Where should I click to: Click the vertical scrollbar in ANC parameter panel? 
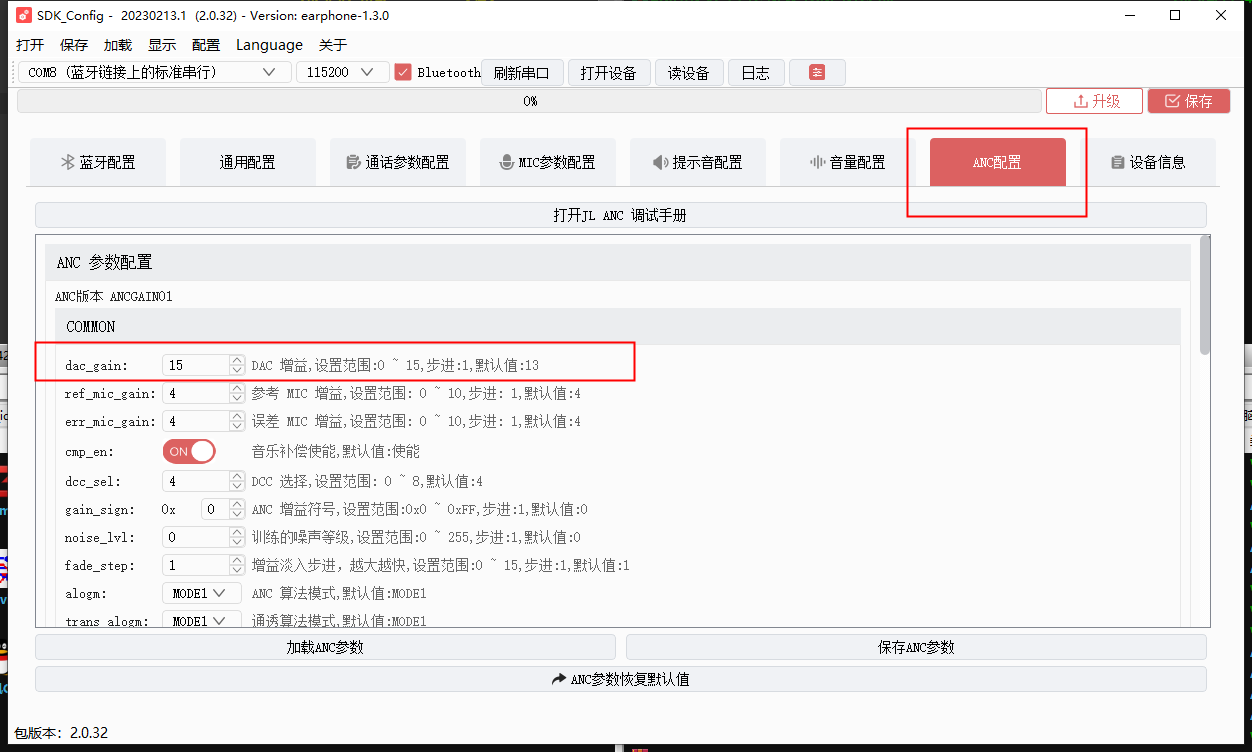click(1205, 295)
